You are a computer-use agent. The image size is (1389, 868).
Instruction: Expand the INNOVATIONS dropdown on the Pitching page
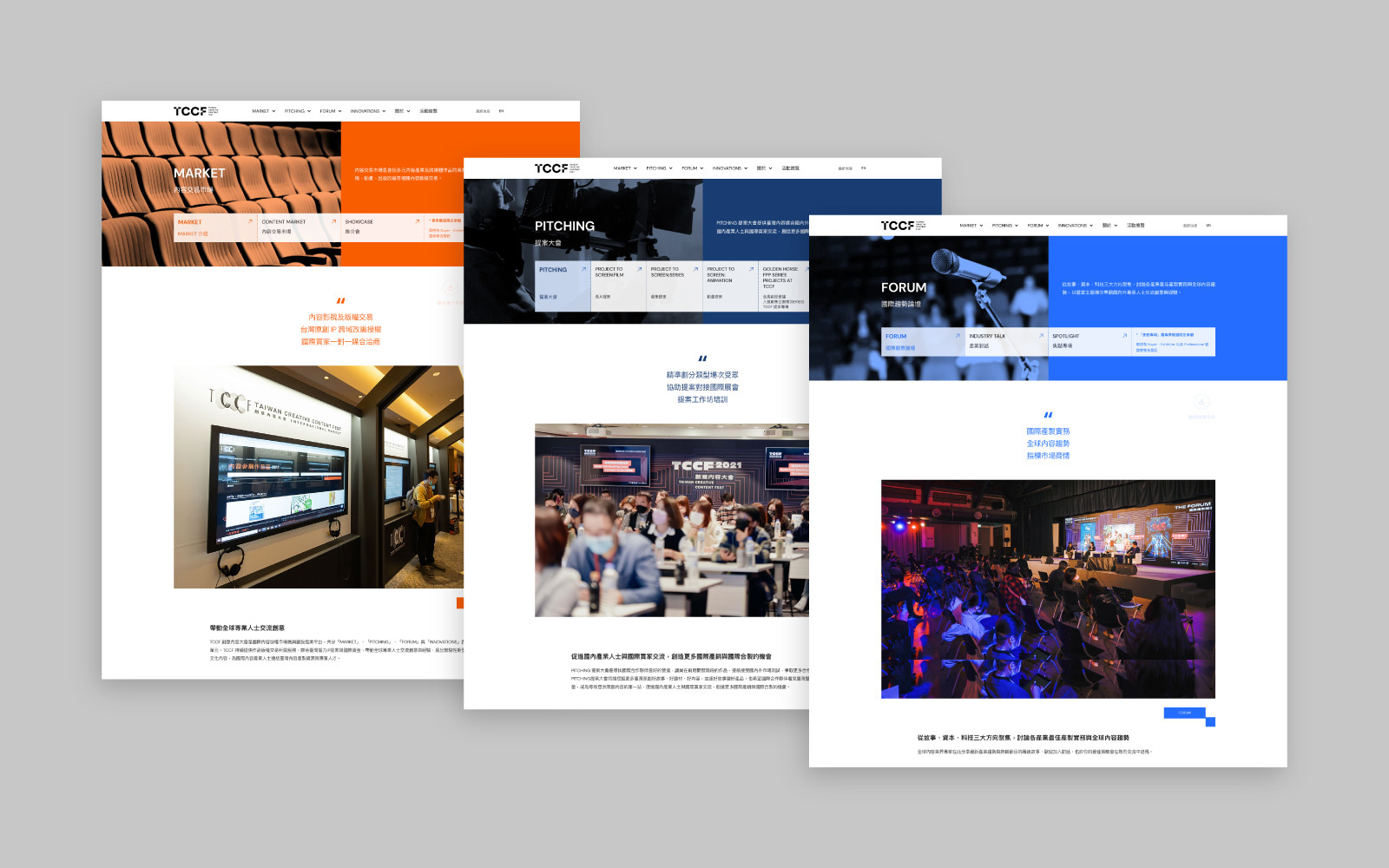(x=730, y=168)
